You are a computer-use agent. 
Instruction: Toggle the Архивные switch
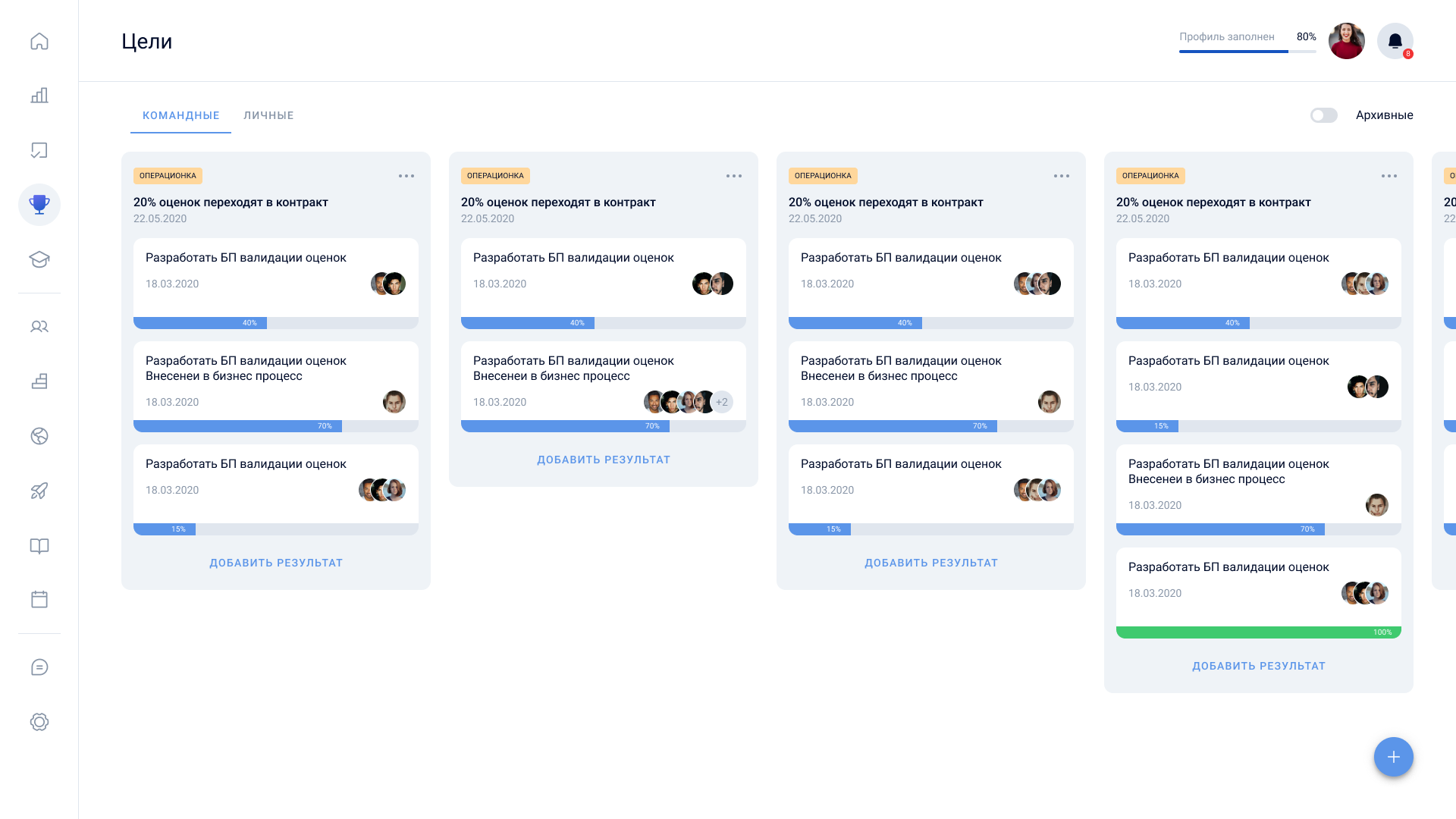pos(1323,115)
